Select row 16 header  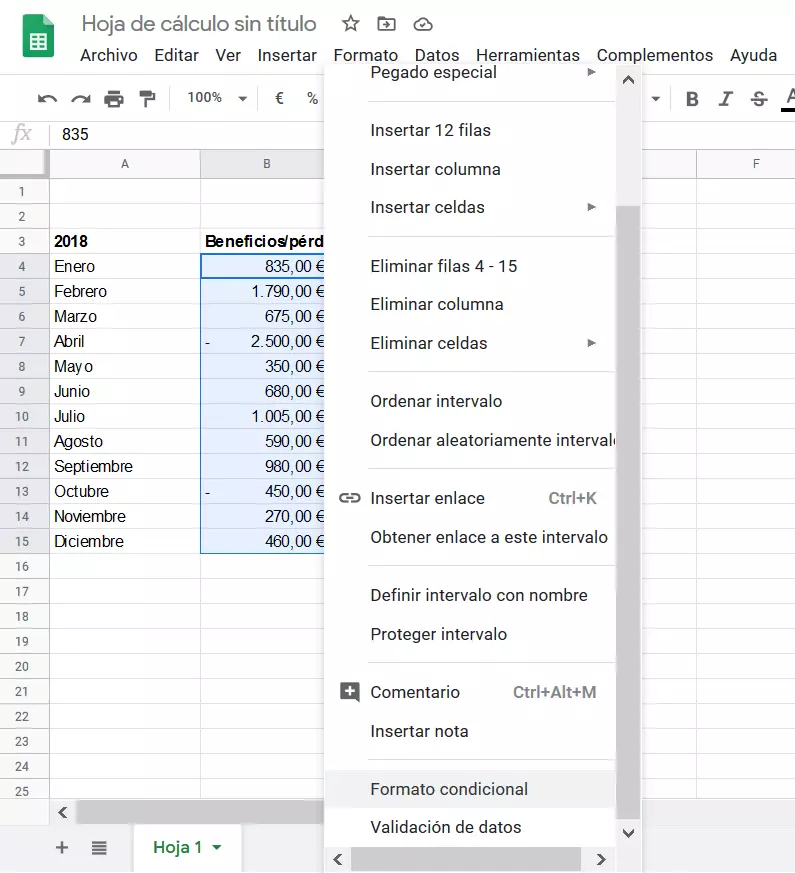tap(22, 566)
